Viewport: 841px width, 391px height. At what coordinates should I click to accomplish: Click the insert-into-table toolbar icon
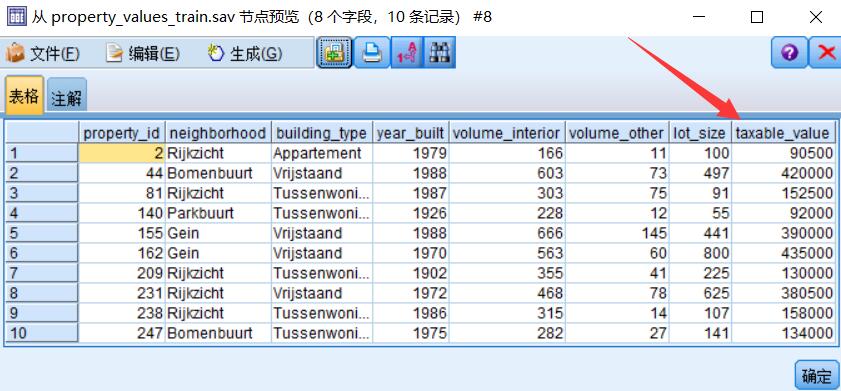(334, 53)
